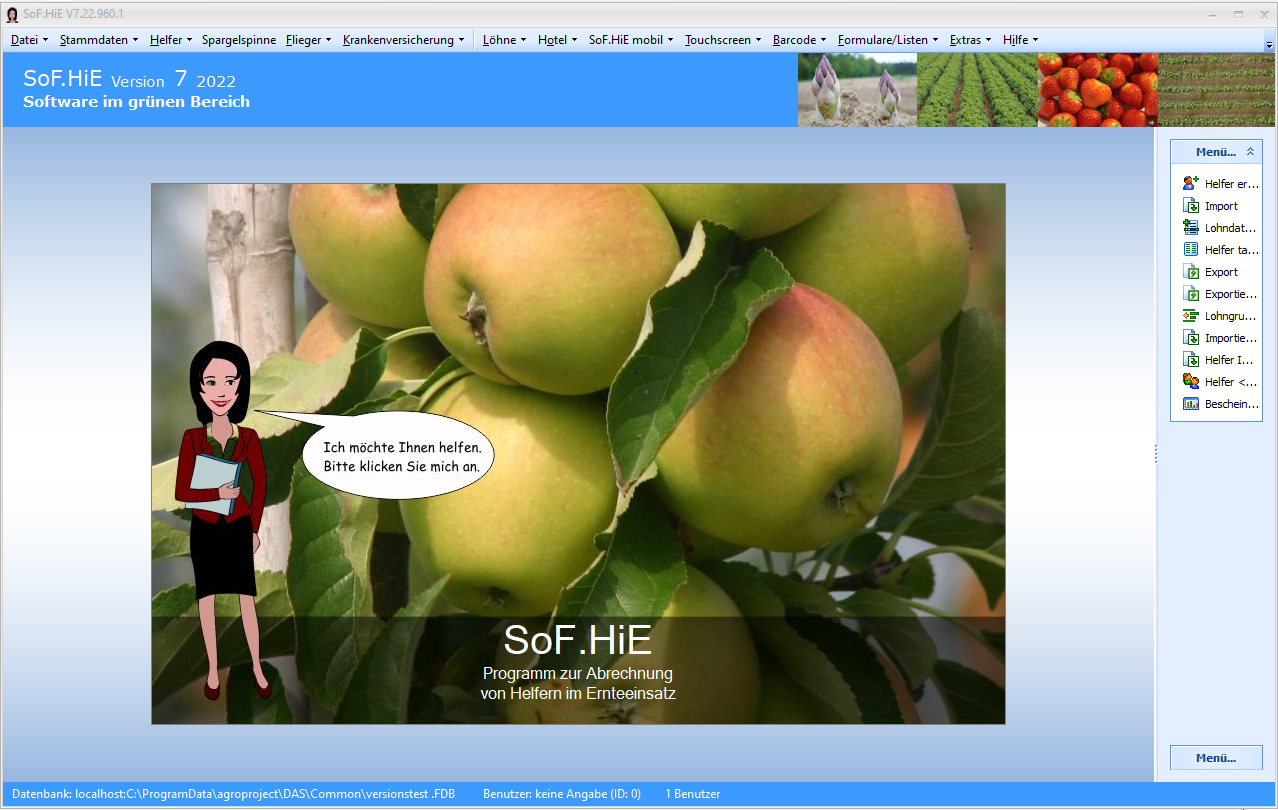Click the 'Helfer ta…' table icon
Viewport: 1278px width, 810px height.
pos(1190,250)
